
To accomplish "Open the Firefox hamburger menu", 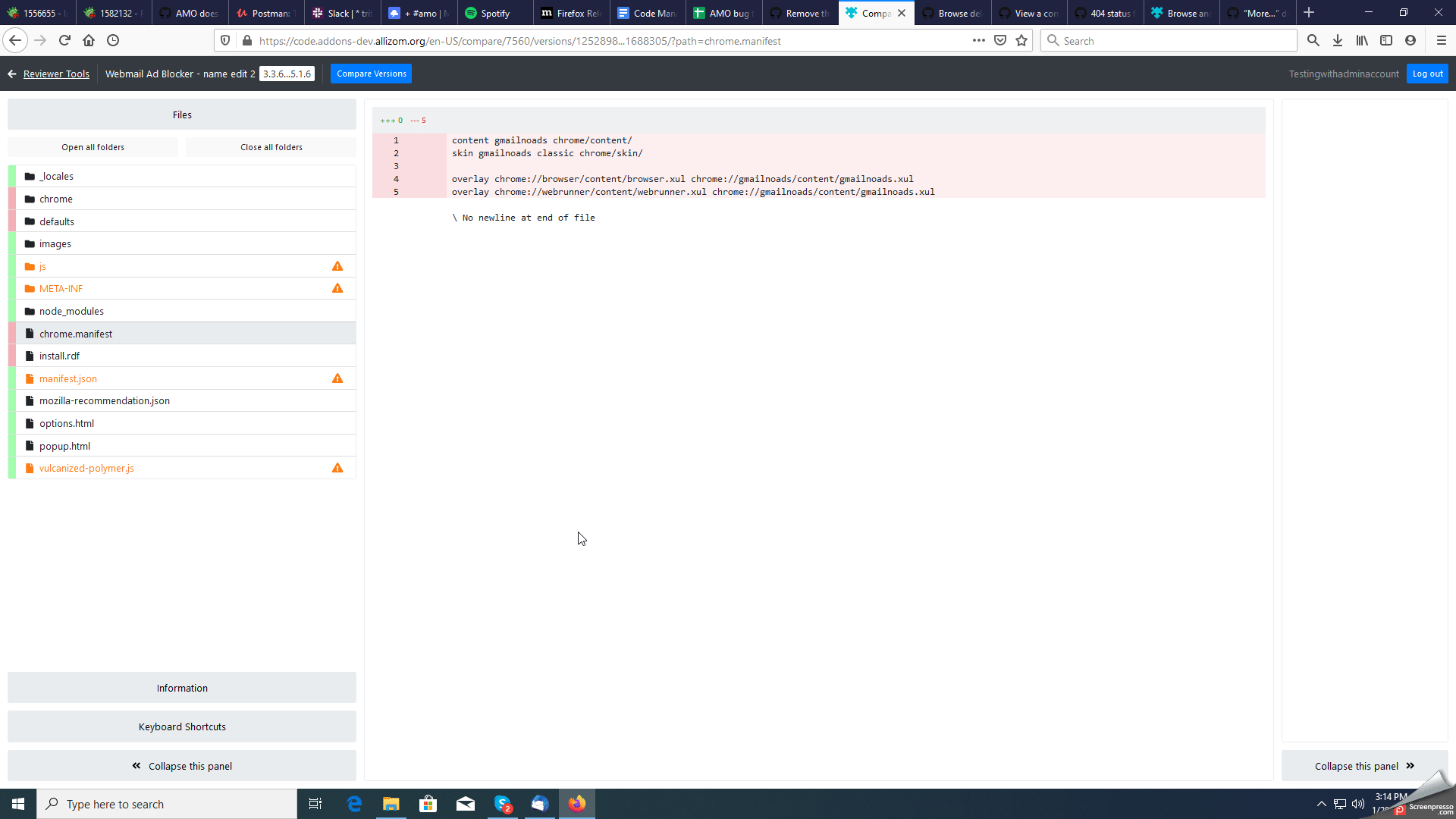I will click(x=1442, y=41).
